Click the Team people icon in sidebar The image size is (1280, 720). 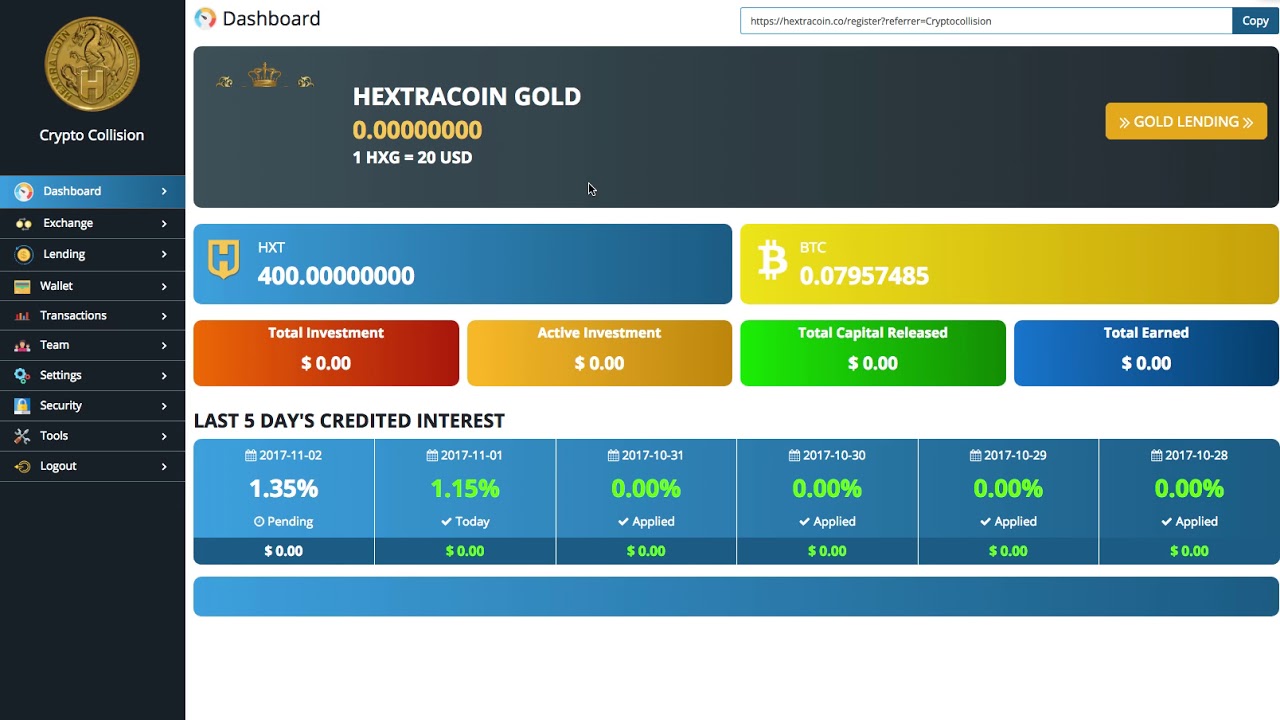pos(22,345)
